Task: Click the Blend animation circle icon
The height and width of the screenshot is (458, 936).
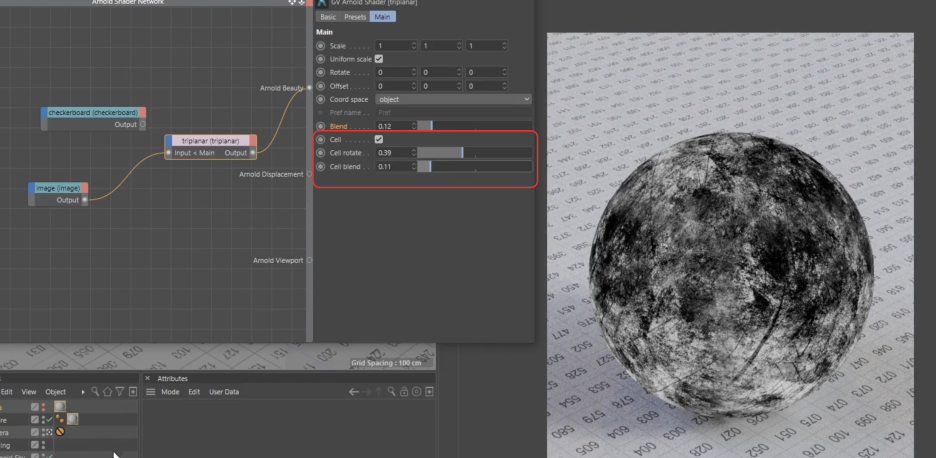Action: [x=321, y=126]
